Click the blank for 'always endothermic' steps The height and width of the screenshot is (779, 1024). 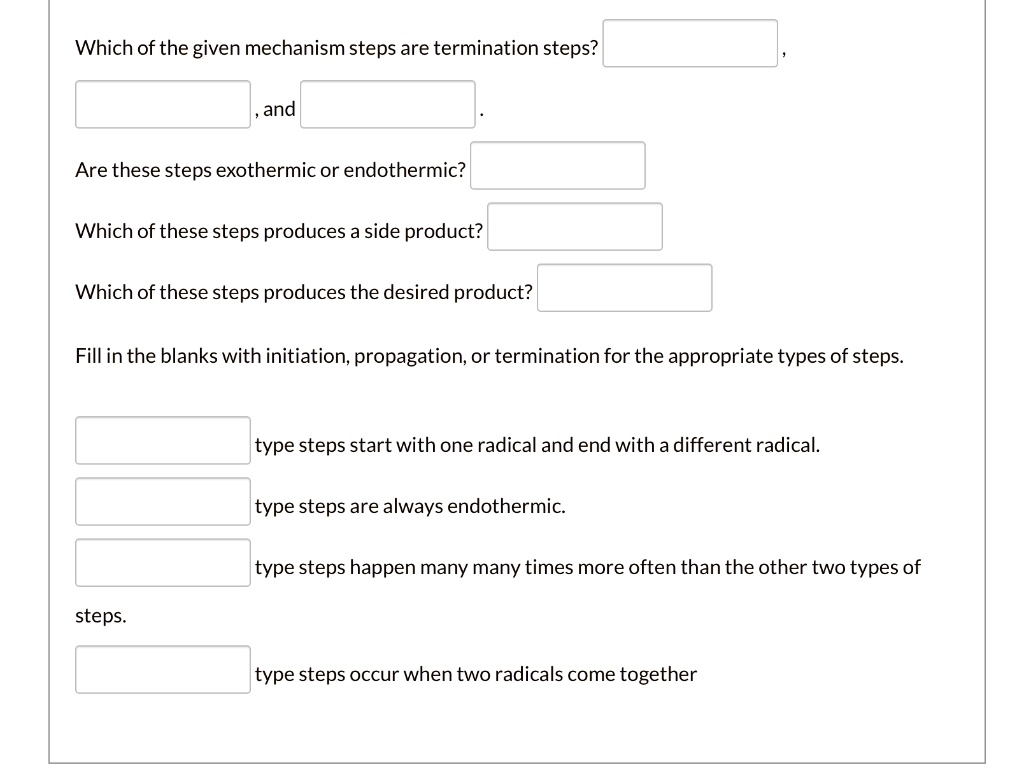pos(162,501)
